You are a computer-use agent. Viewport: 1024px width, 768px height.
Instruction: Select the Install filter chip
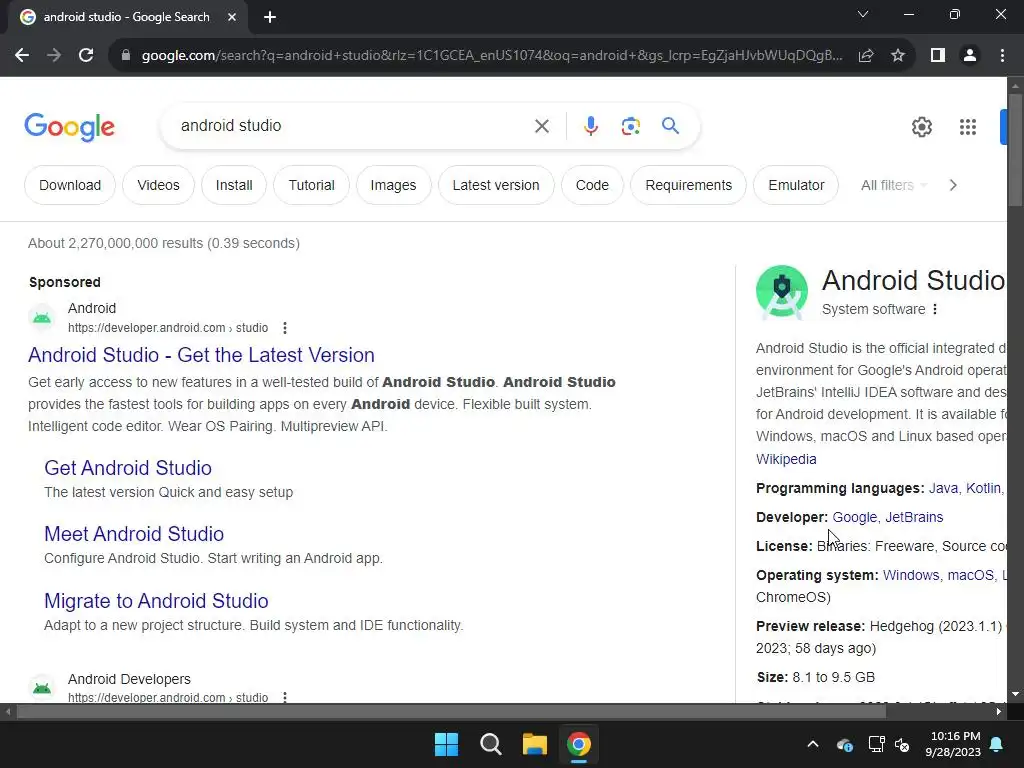[234, 185]
